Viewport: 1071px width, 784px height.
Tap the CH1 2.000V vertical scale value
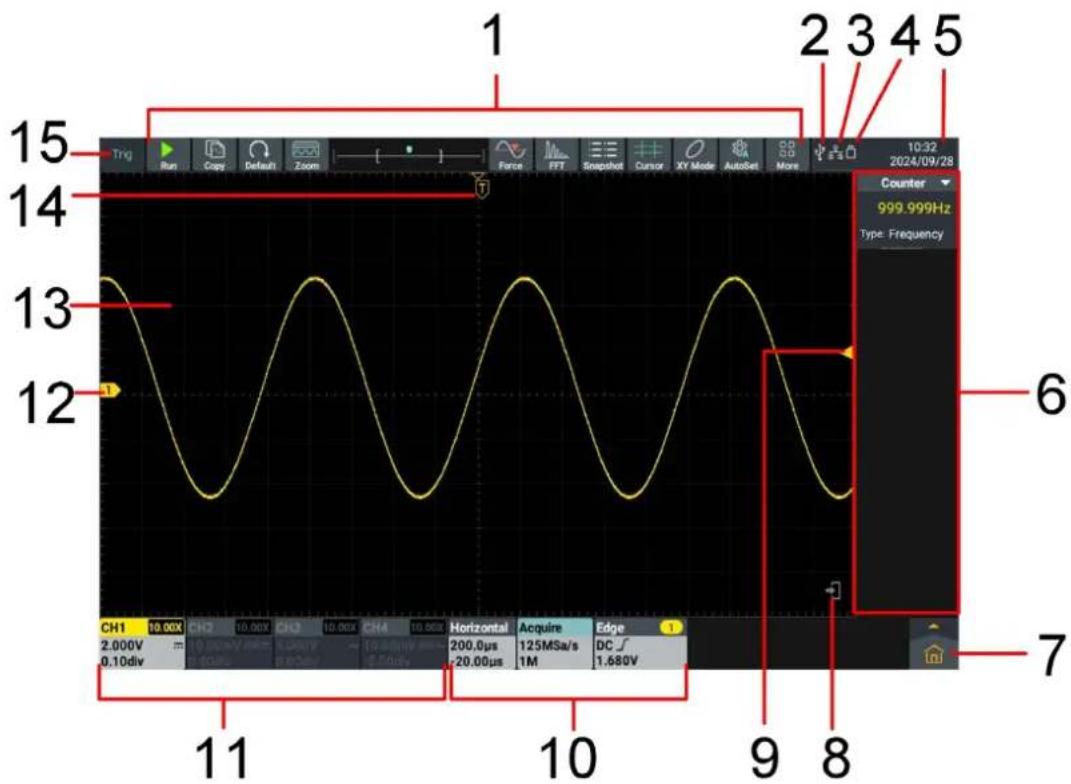[122, 645]
